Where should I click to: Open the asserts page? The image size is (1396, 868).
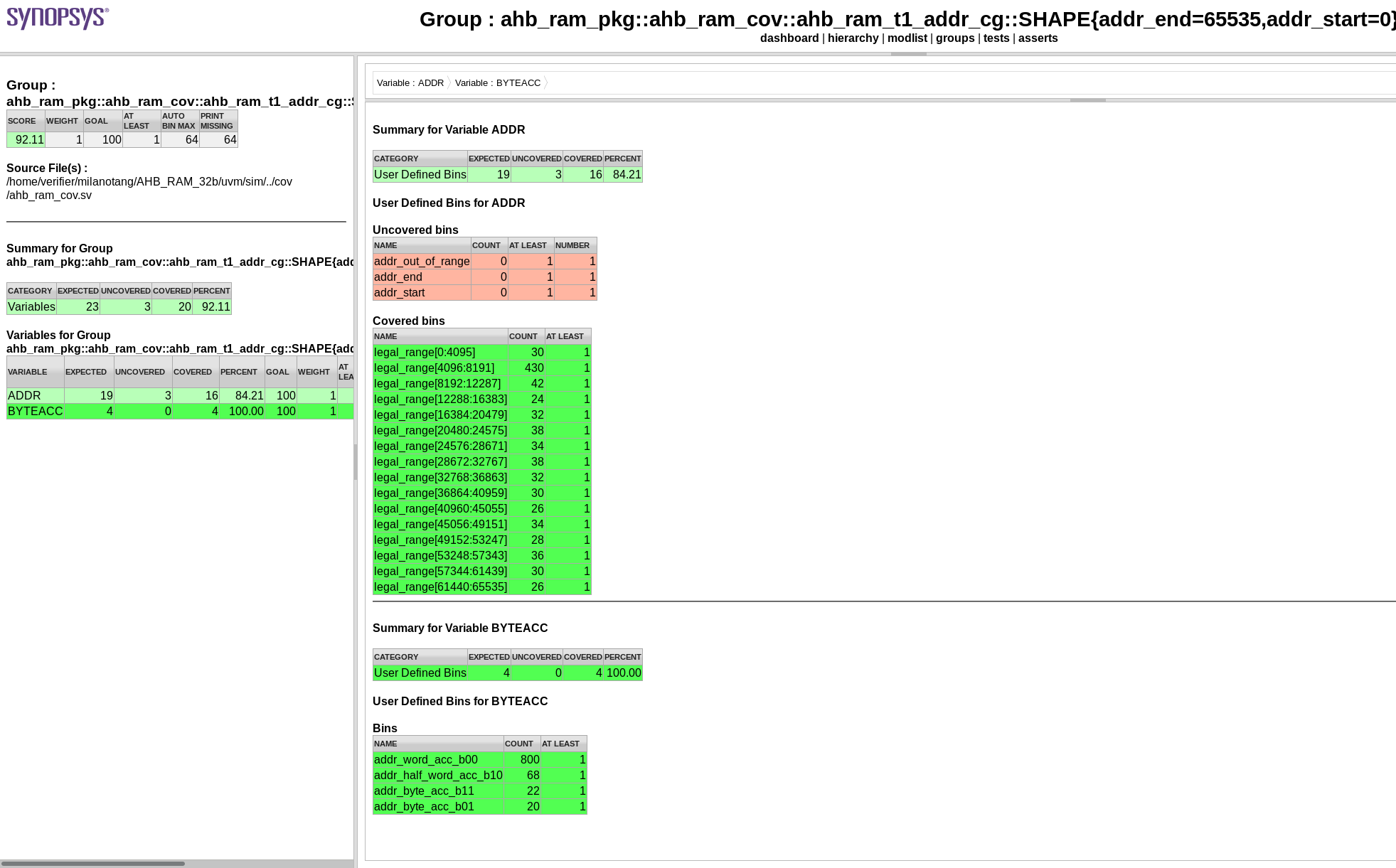(x=1038, y=38)
